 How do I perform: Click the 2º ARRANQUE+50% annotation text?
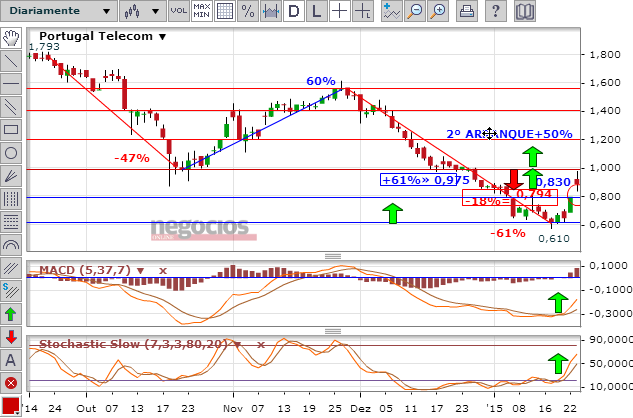(509, 134)
